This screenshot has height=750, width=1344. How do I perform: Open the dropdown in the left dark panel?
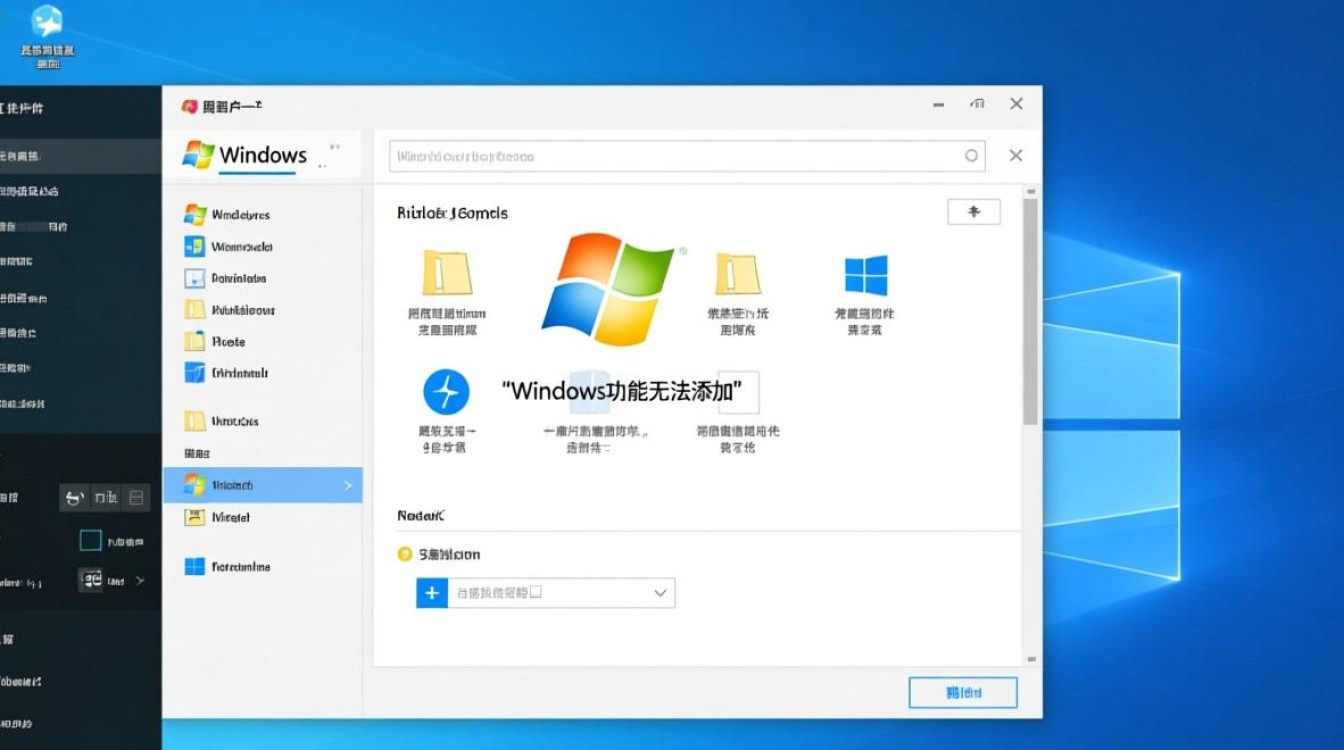pyautogui.click(x=113, y=579)
